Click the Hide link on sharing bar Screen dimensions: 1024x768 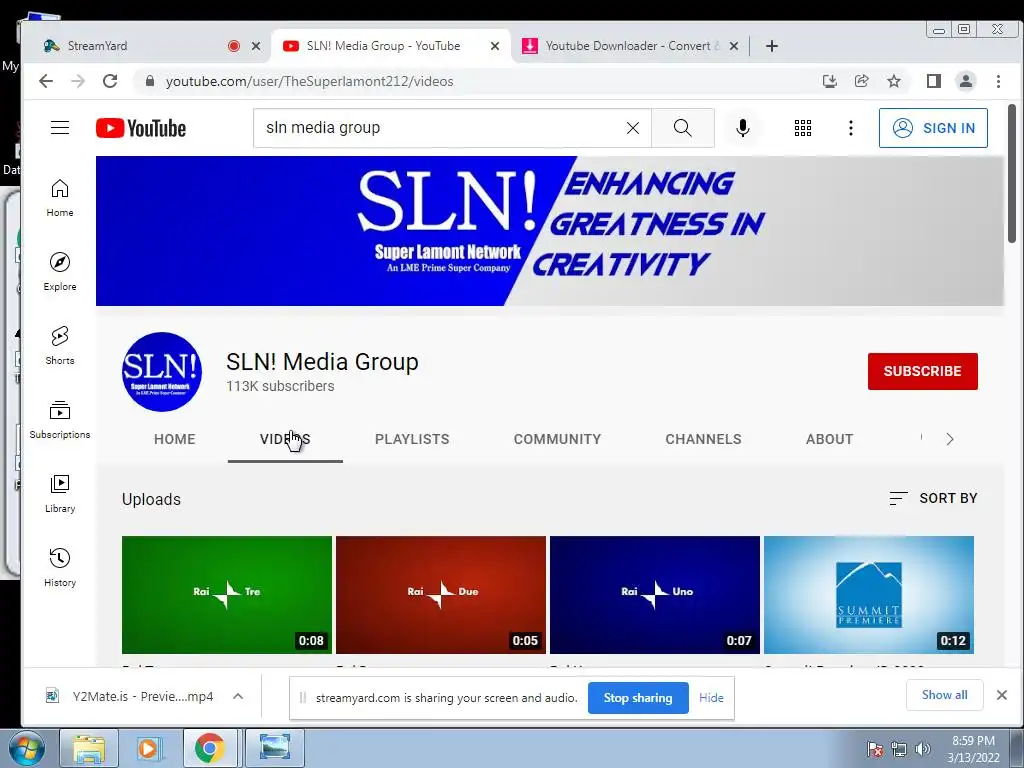pos(711,697)
